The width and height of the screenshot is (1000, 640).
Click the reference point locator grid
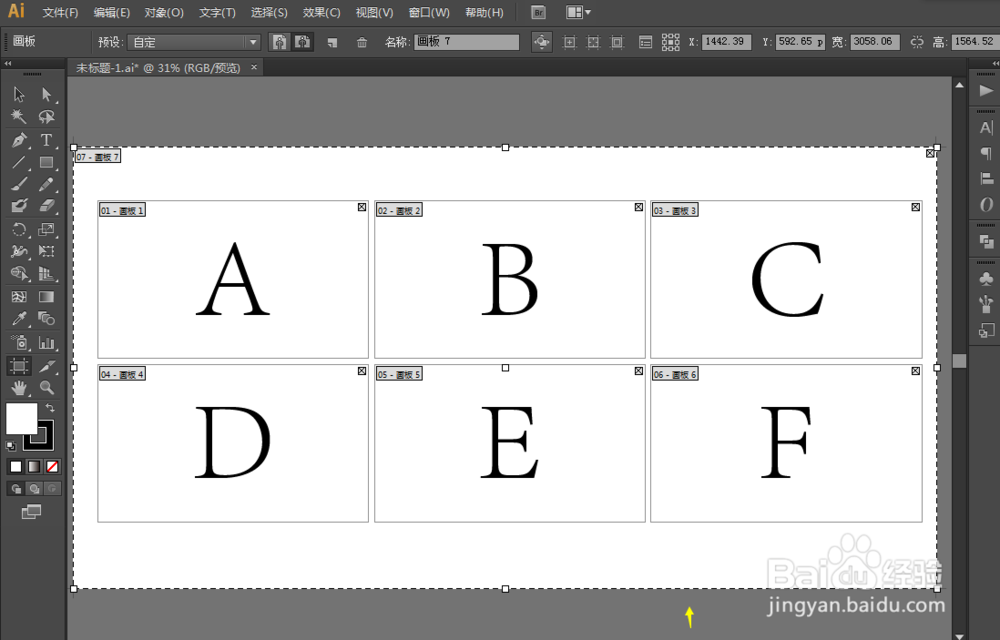click(x=670, y=42)
